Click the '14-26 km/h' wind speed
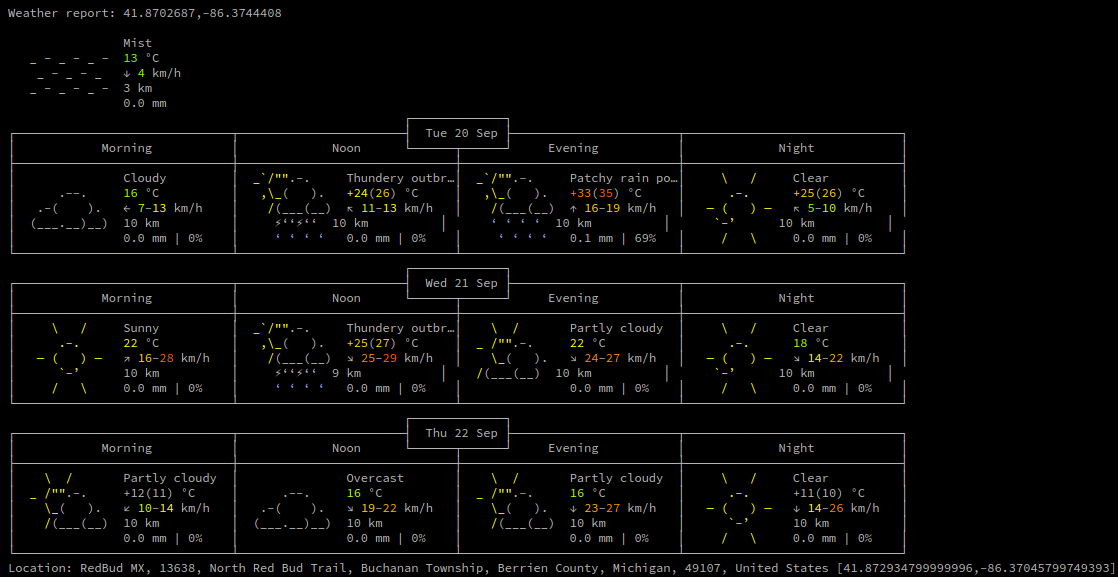The image size is (1118, 577). (x=843, y=508)
